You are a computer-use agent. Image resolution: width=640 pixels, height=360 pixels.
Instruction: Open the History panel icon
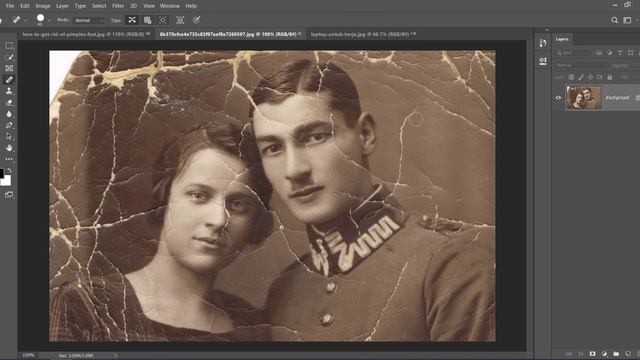point(543,43)
